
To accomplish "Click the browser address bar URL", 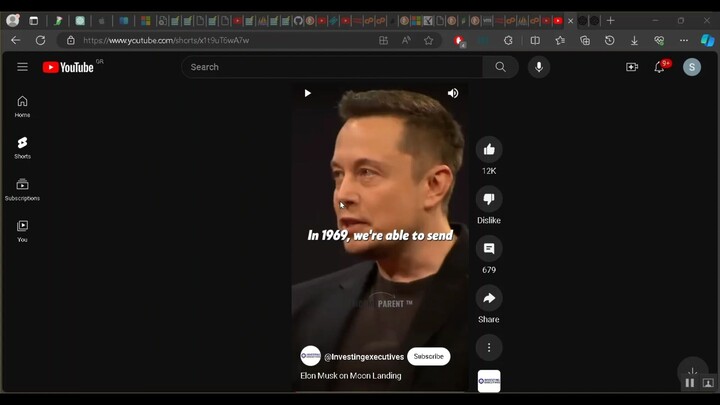I will click(166, 40).
